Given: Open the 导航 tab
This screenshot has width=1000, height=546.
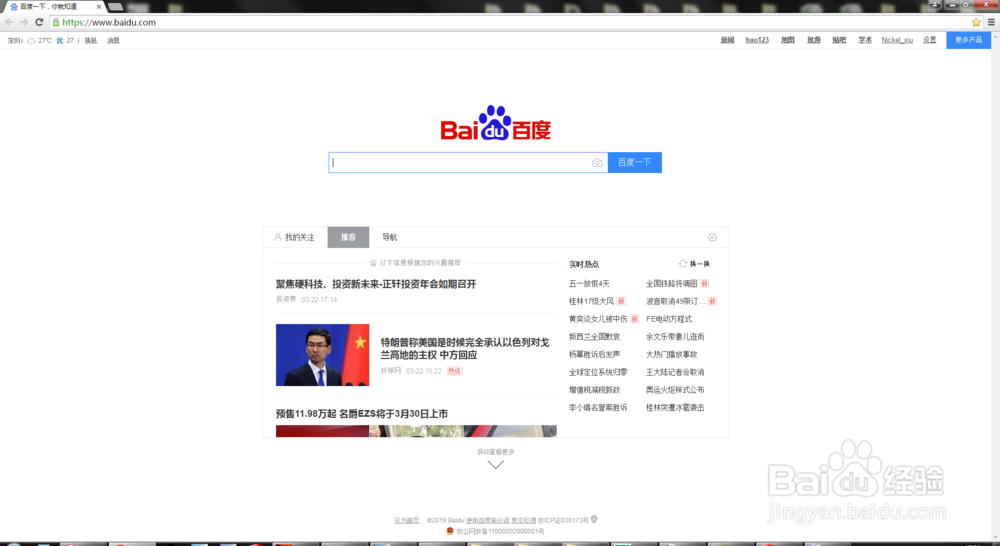Looking at the screenshot, I should (x=390, y=237).
